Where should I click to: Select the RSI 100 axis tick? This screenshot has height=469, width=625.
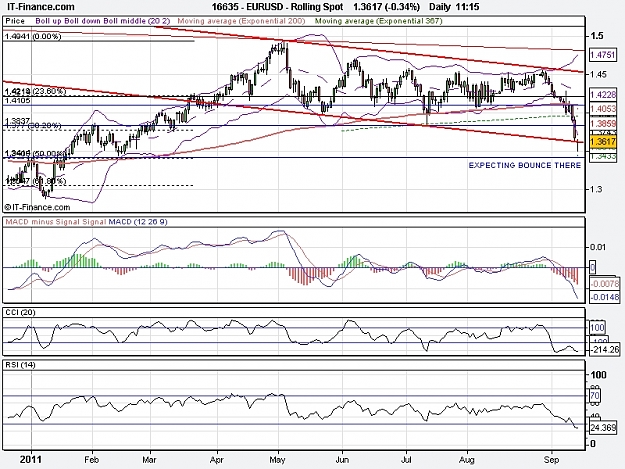(599, 375)
